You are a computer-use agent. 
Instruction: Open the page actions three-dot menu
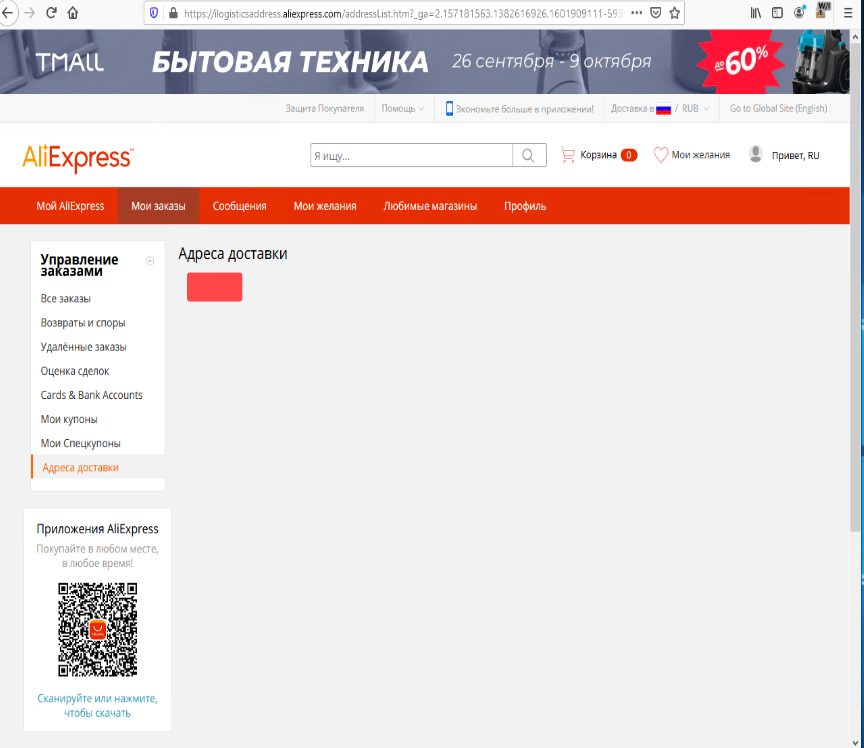pos(636,13)
